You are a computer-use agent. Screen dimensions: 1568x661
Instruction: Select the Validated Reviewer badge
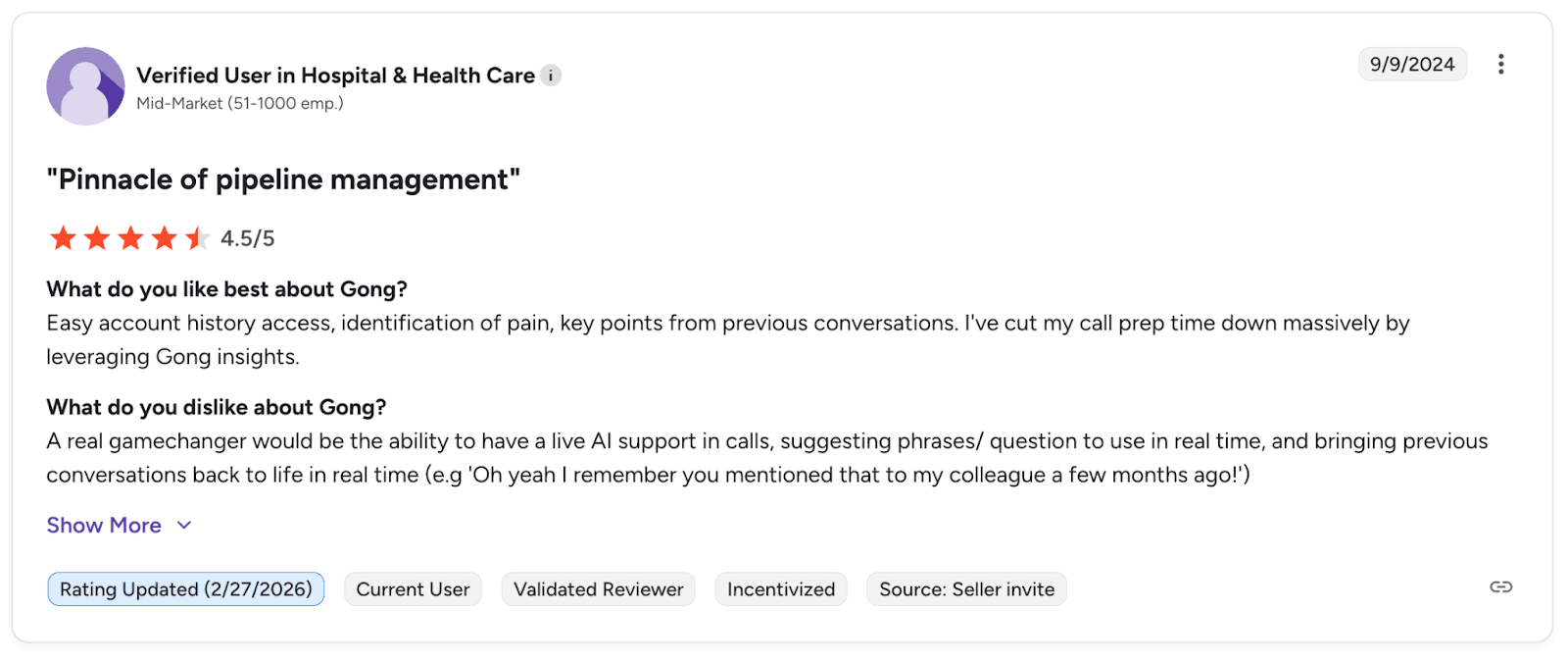598,589
